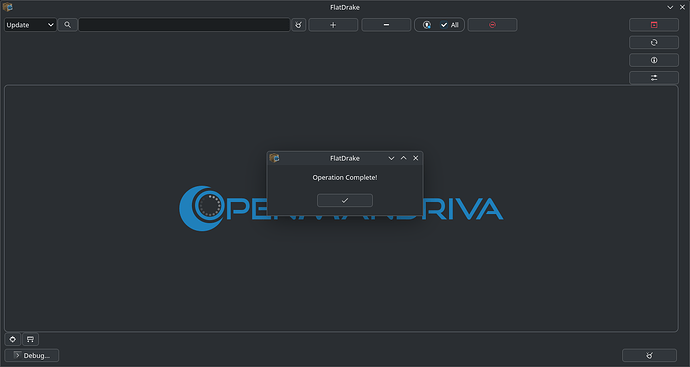The height and width of the screenshot is (367, 690).
Task: Focus the package search text field
Action: [x=184, y=25]
